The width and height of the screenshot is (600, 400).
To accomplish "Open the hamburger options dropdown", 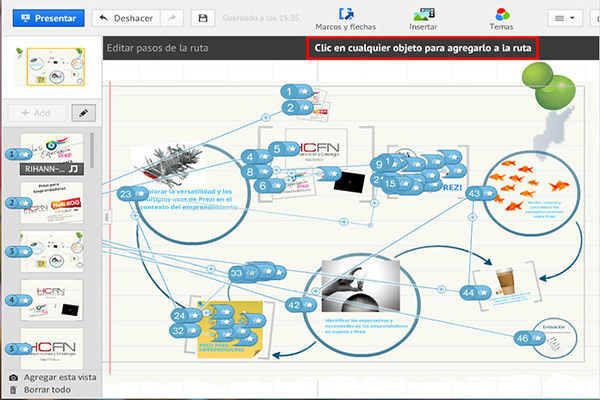I will pos(565,18).
